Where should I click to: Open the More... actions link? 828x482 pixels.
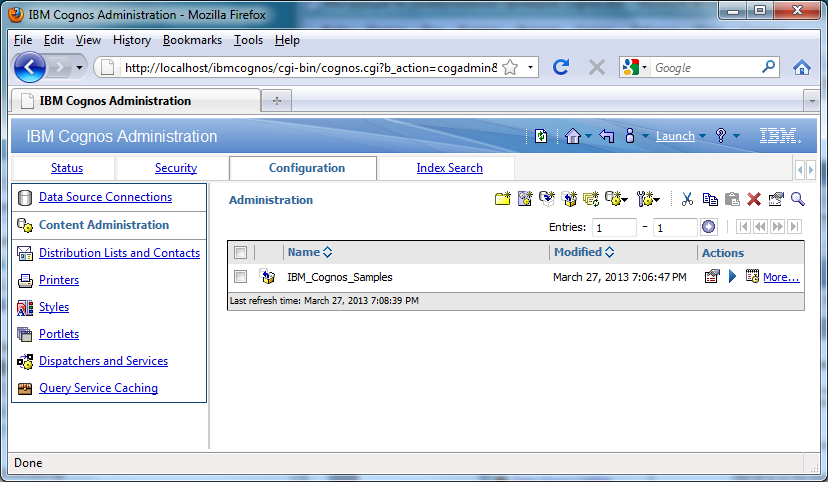pyautogui.click(x=781, y=277)
